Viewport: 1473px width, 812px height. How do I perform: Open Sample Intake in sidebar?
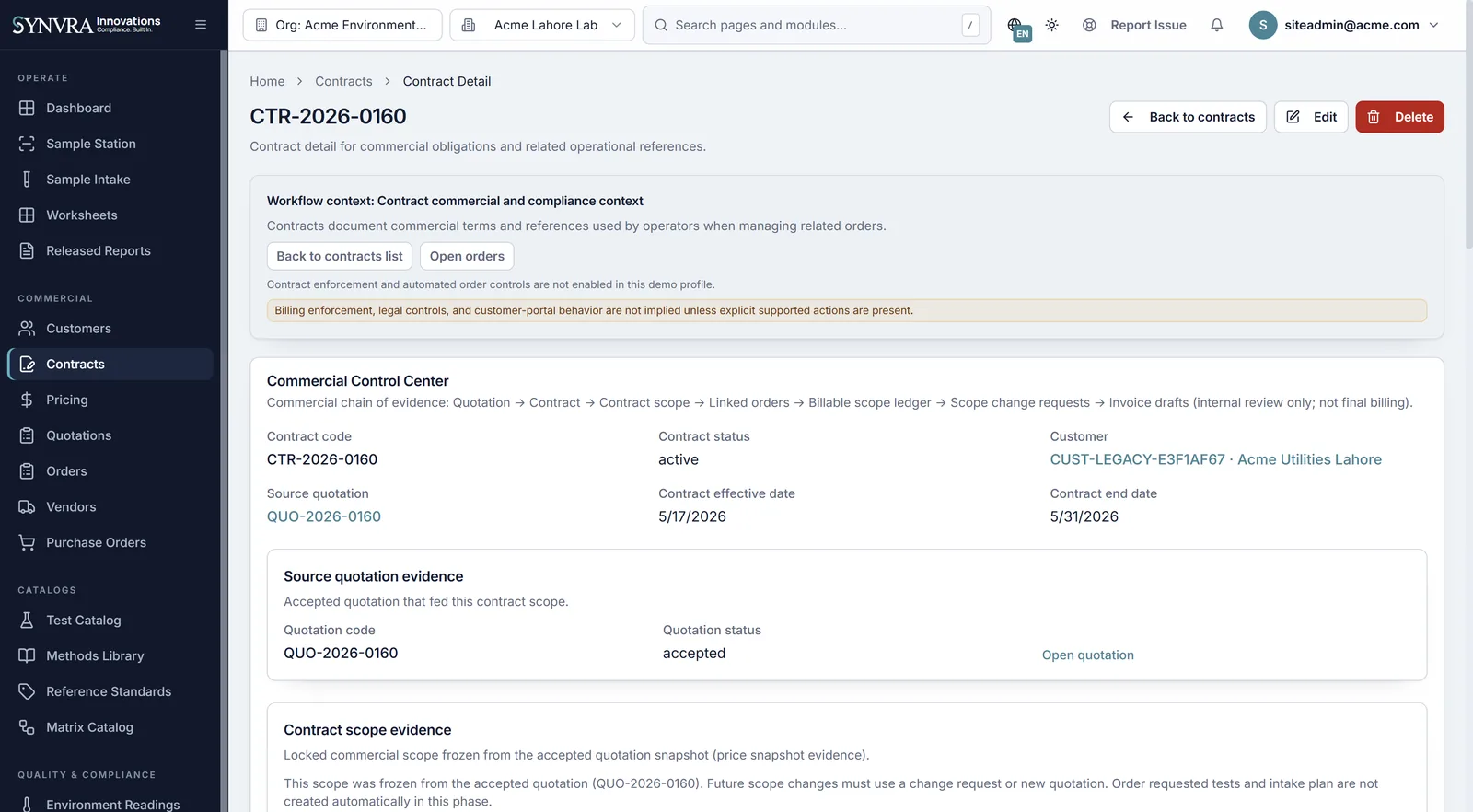coord(110,180)
